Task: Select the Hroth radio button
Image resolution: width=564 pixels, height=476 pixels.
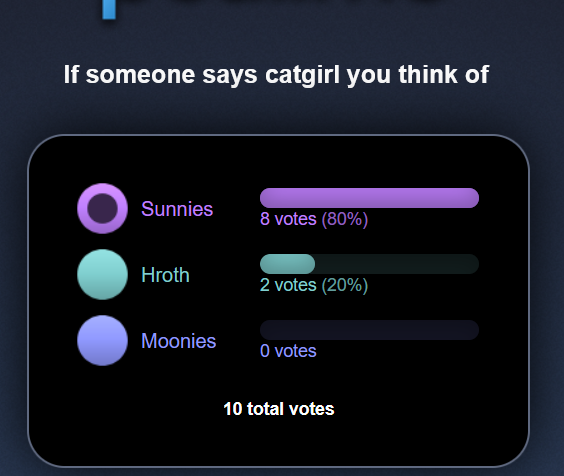Action: (x=103, y=275)
